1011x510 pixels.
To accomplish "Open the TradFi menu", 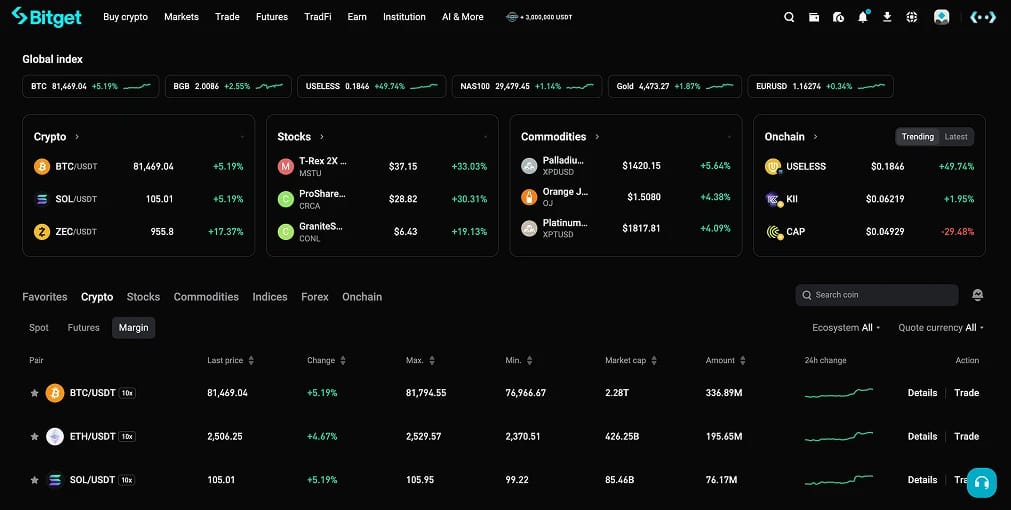I will [x=318, y=17].
